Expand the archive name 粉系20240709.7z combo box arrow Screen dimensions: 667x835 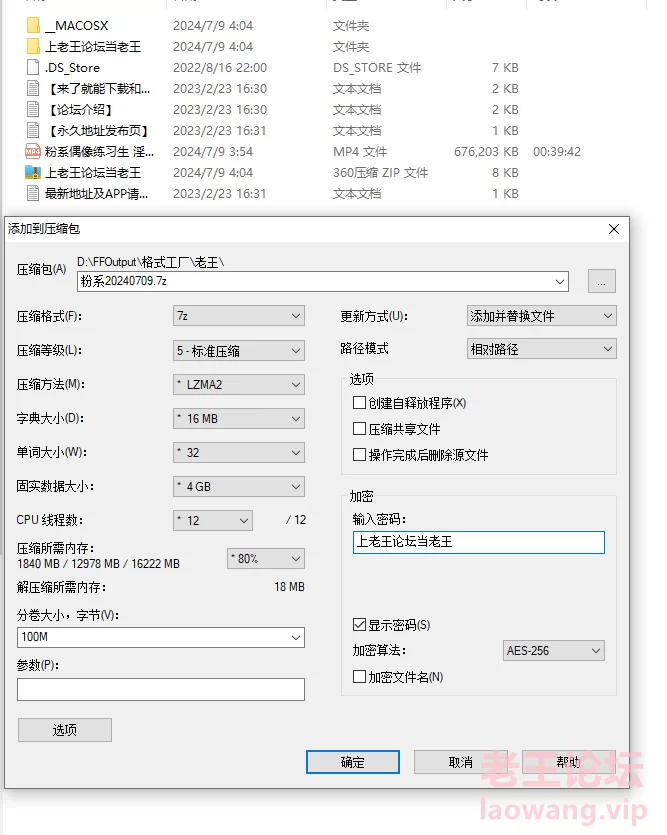(x=559, y=281)
